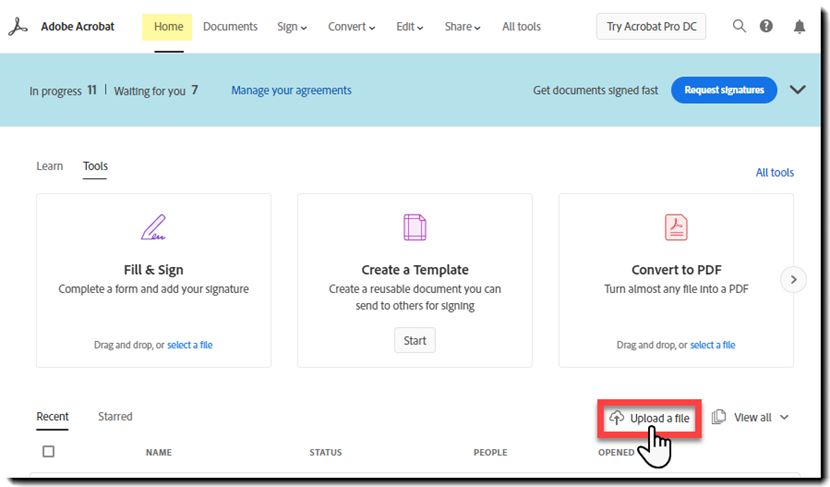This screenshot has width=830, height=487.
Task: Collapse the agreements banner chevron
Action: coord(798,89)
